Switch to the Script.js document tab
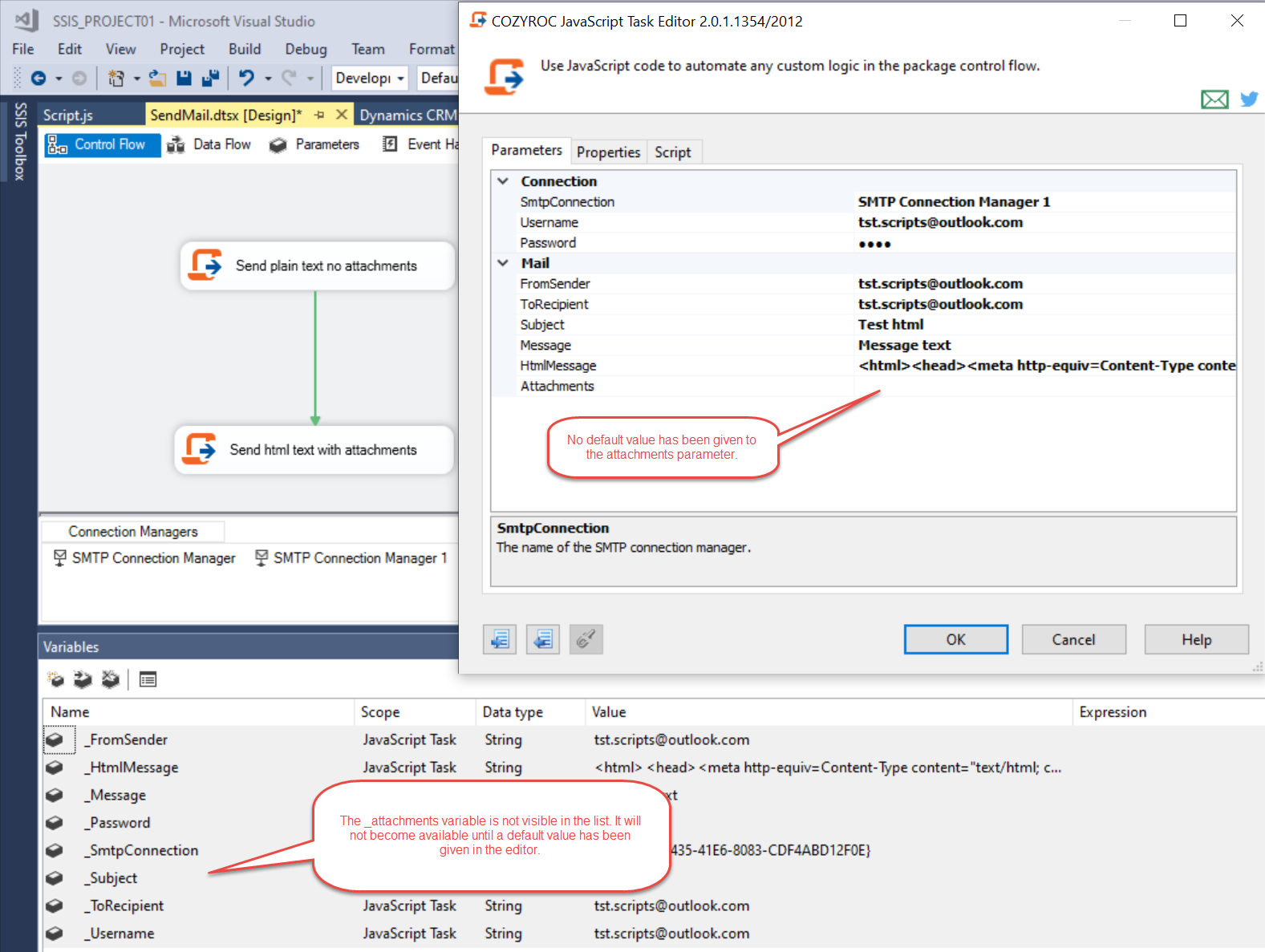 [x=68, y=115]
